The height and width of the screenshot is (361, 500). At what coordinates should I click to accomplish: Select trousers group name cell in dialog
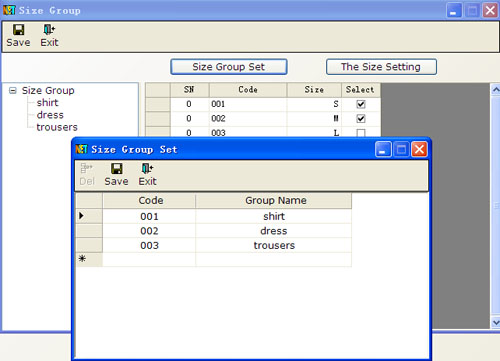273,245
